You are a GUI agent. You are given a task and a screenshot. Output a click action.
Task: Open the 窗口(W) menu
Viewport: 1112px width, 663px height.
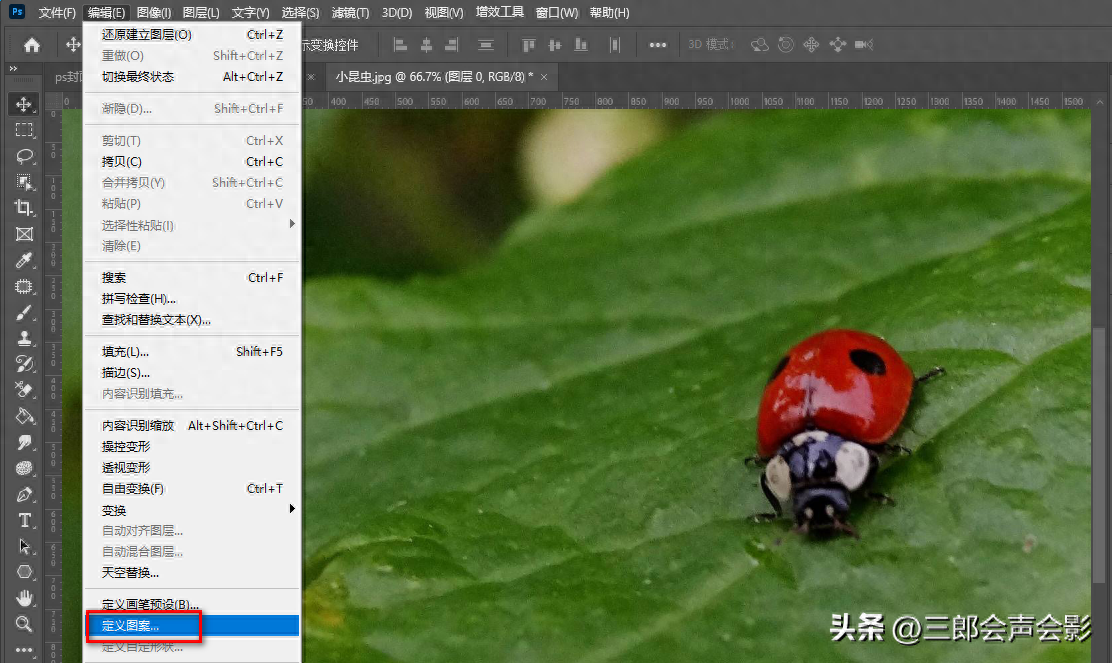tap(557, 13)
